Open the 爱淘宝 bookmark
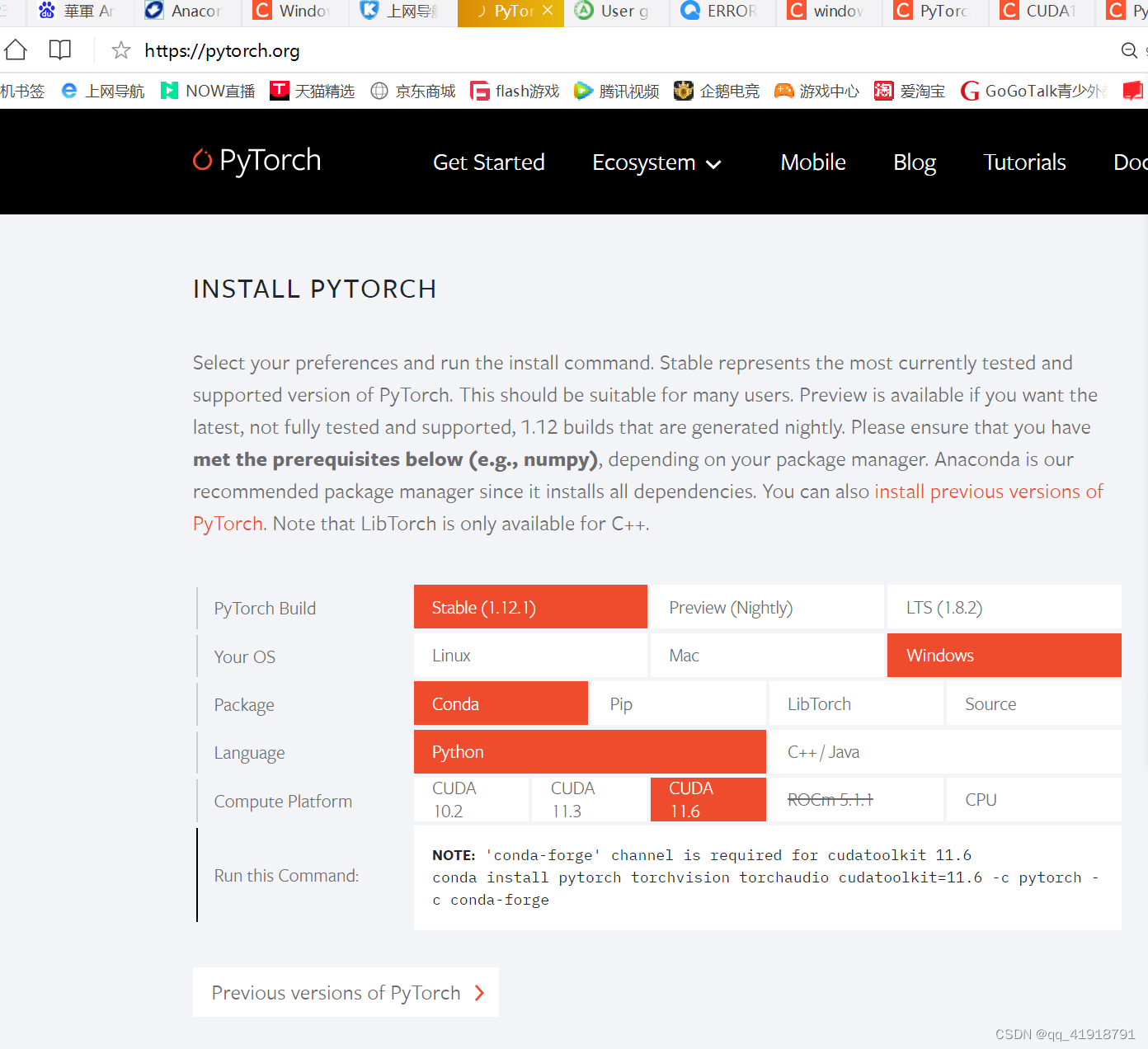The height and width of the screenshot is (1049, 1148). click(x=910, y=91)
